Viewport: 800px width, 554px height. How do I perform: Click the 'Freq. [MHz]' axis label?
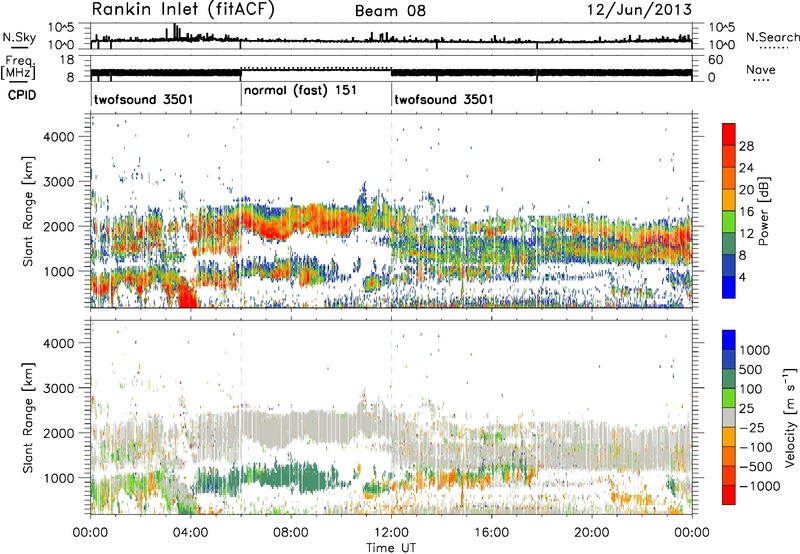pyautogui.click(x=18, y=68)
